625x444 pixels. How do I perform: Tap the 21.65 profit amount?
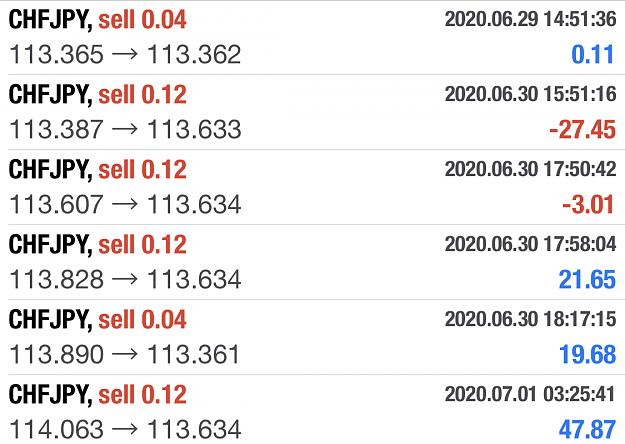click(x=587, y=279)
